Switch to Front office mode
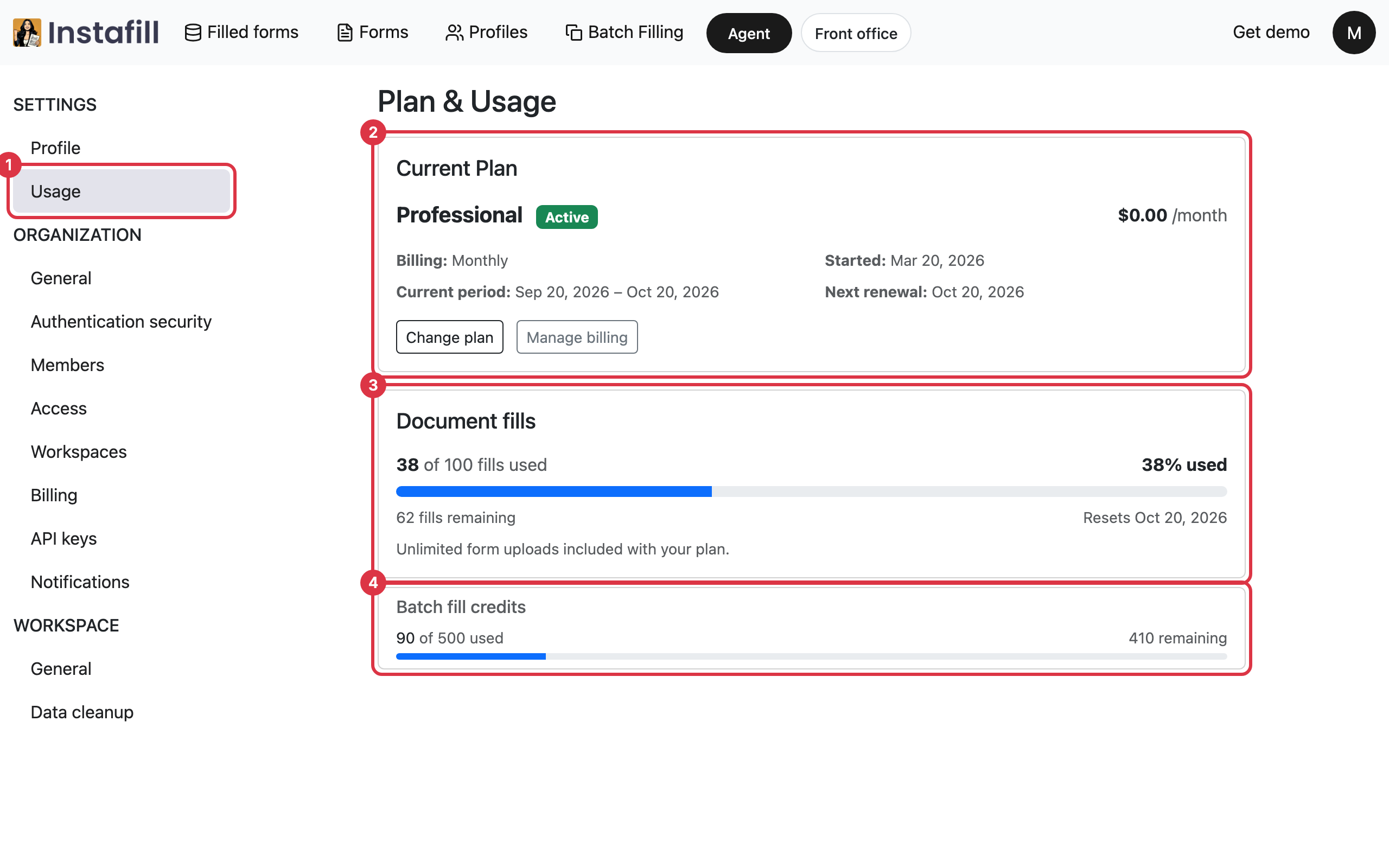 (856, 33)
